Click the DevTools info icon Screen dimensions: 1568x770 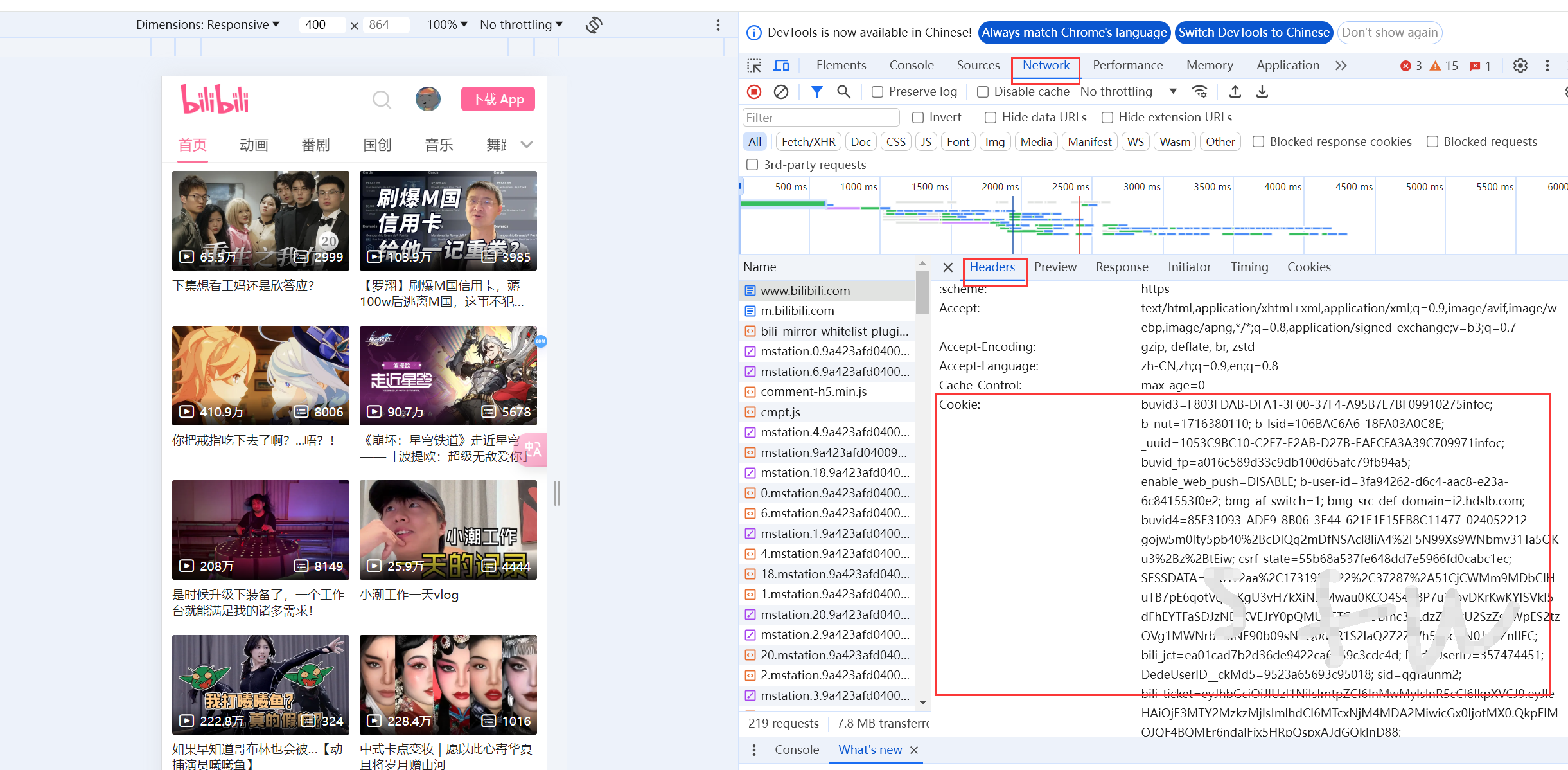(x=754, y=33)
